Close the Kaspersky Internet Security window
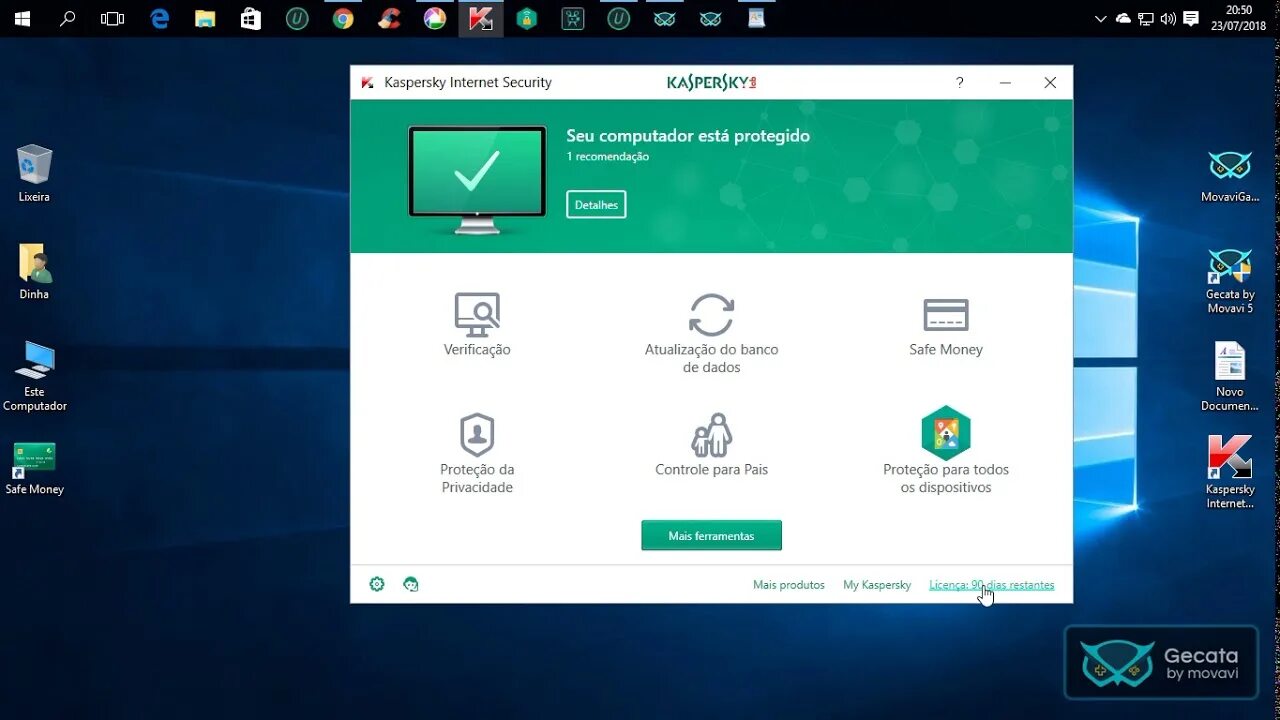 point(1050,83)
